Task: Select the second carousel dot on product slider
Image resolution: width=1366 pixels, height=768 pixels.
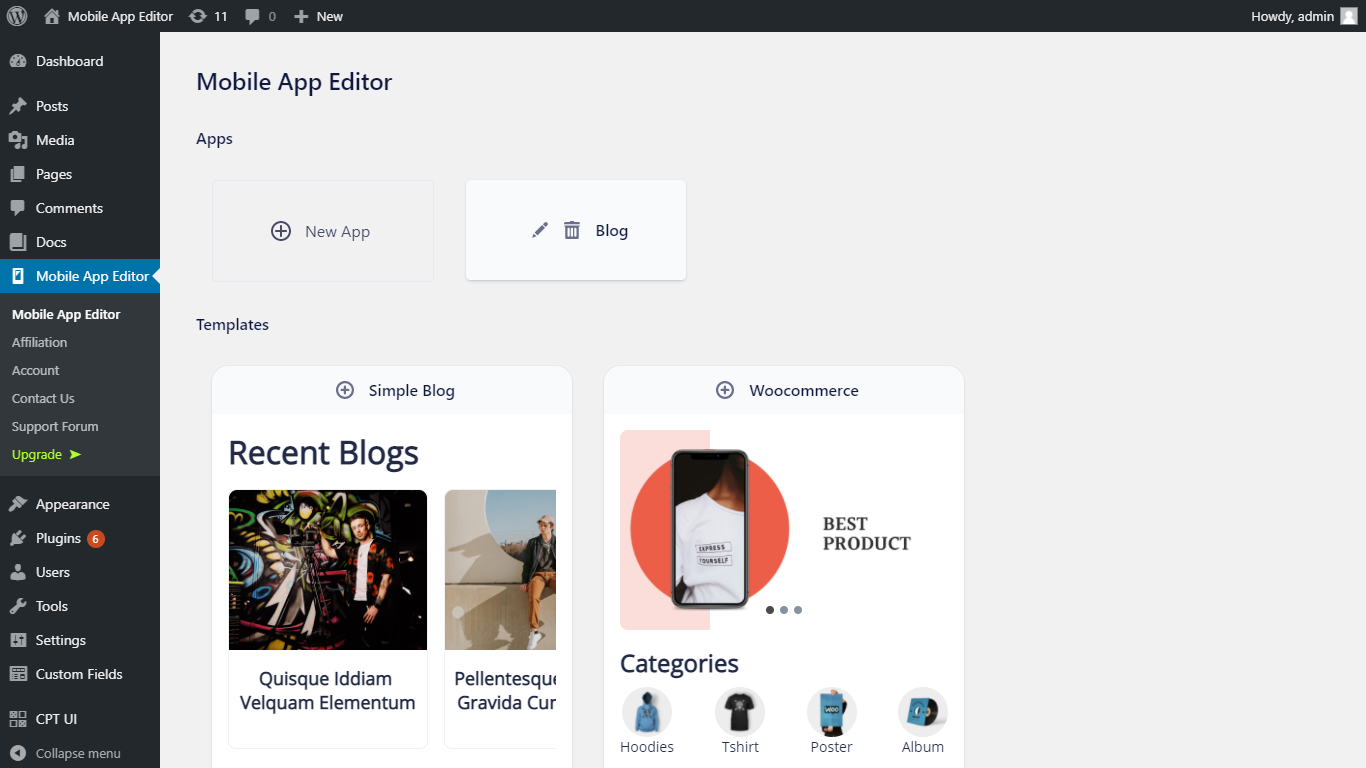Action: 784,610
